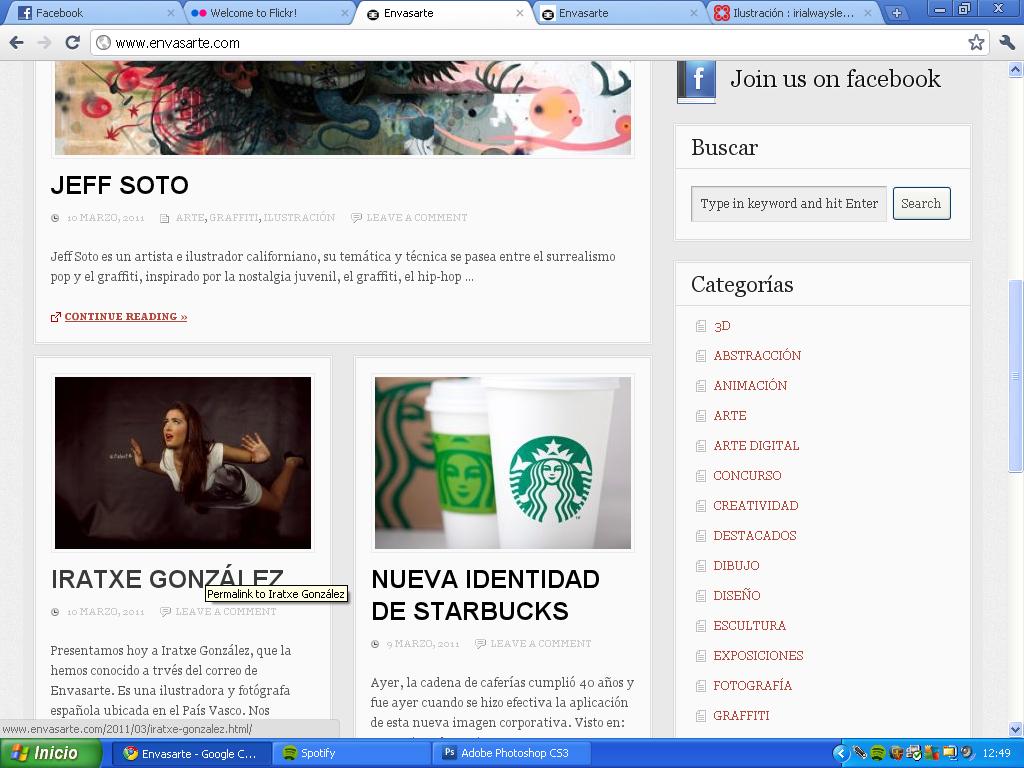This screenshot has height=768, width=1024.
Task: Click page icon beside 3D category
Action: click(x=701, y=326)
